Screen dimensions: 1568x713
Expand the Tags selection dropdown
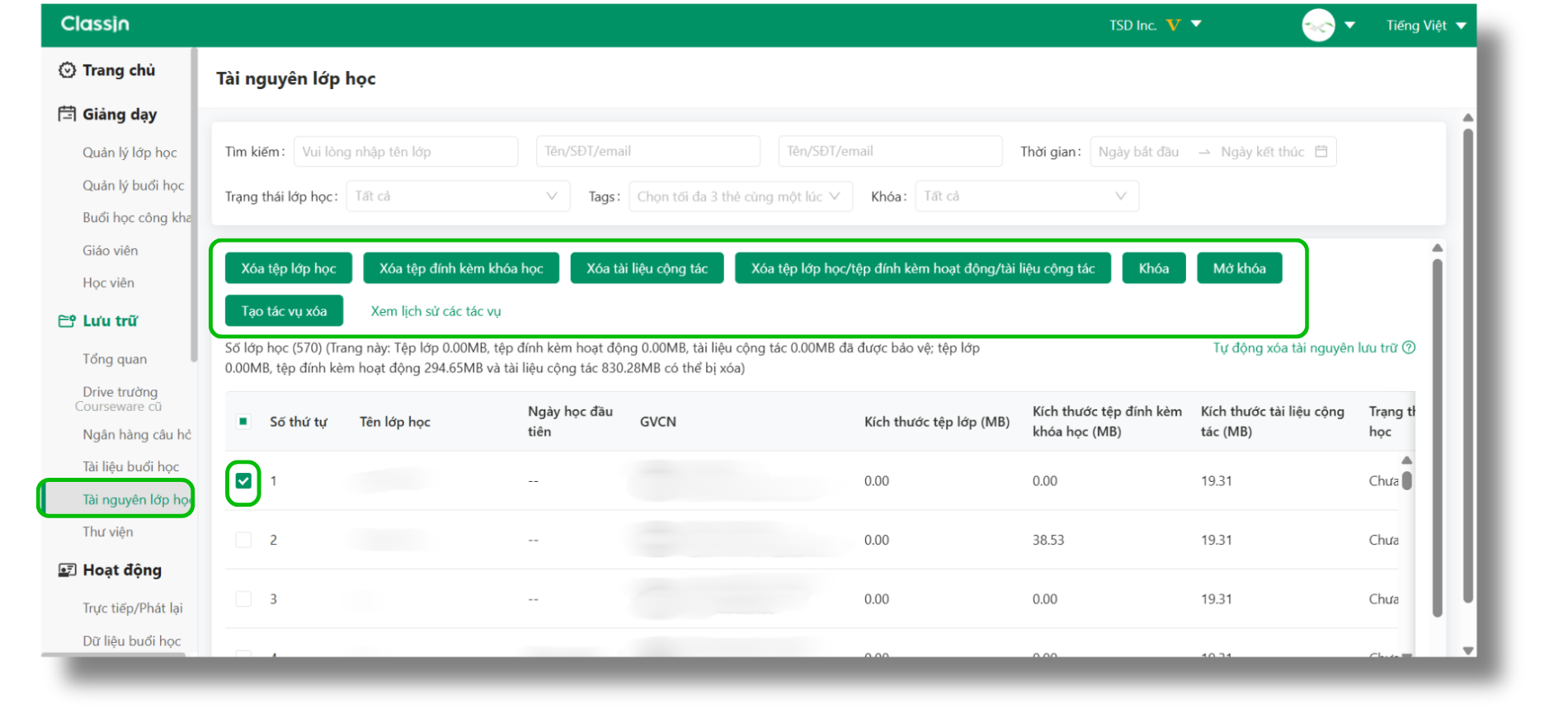click(x=739, y=196)
